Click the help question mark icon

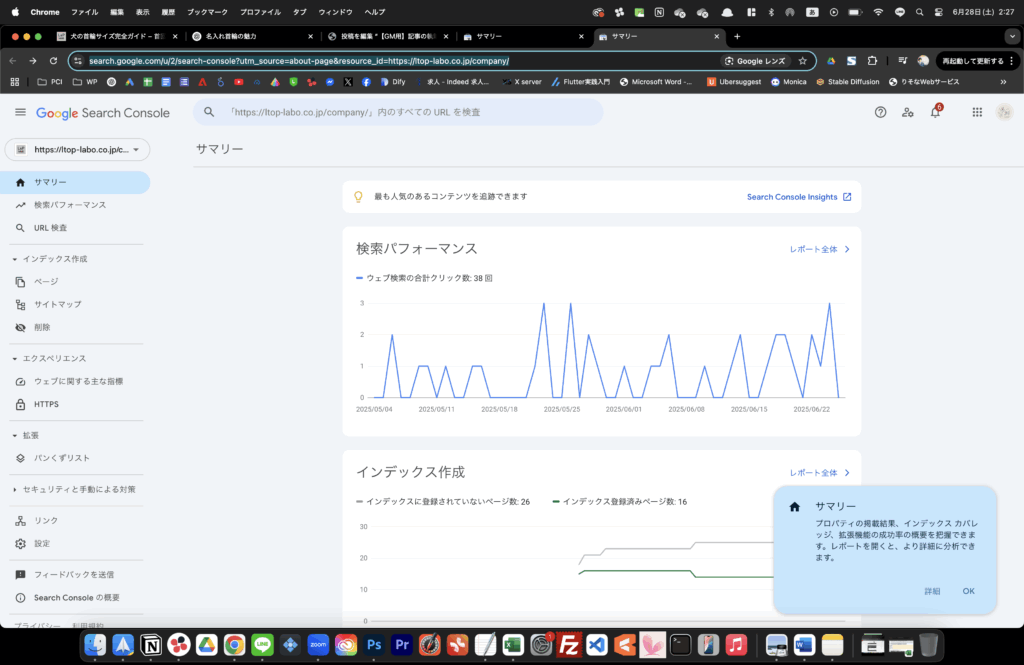pos(880,112)
